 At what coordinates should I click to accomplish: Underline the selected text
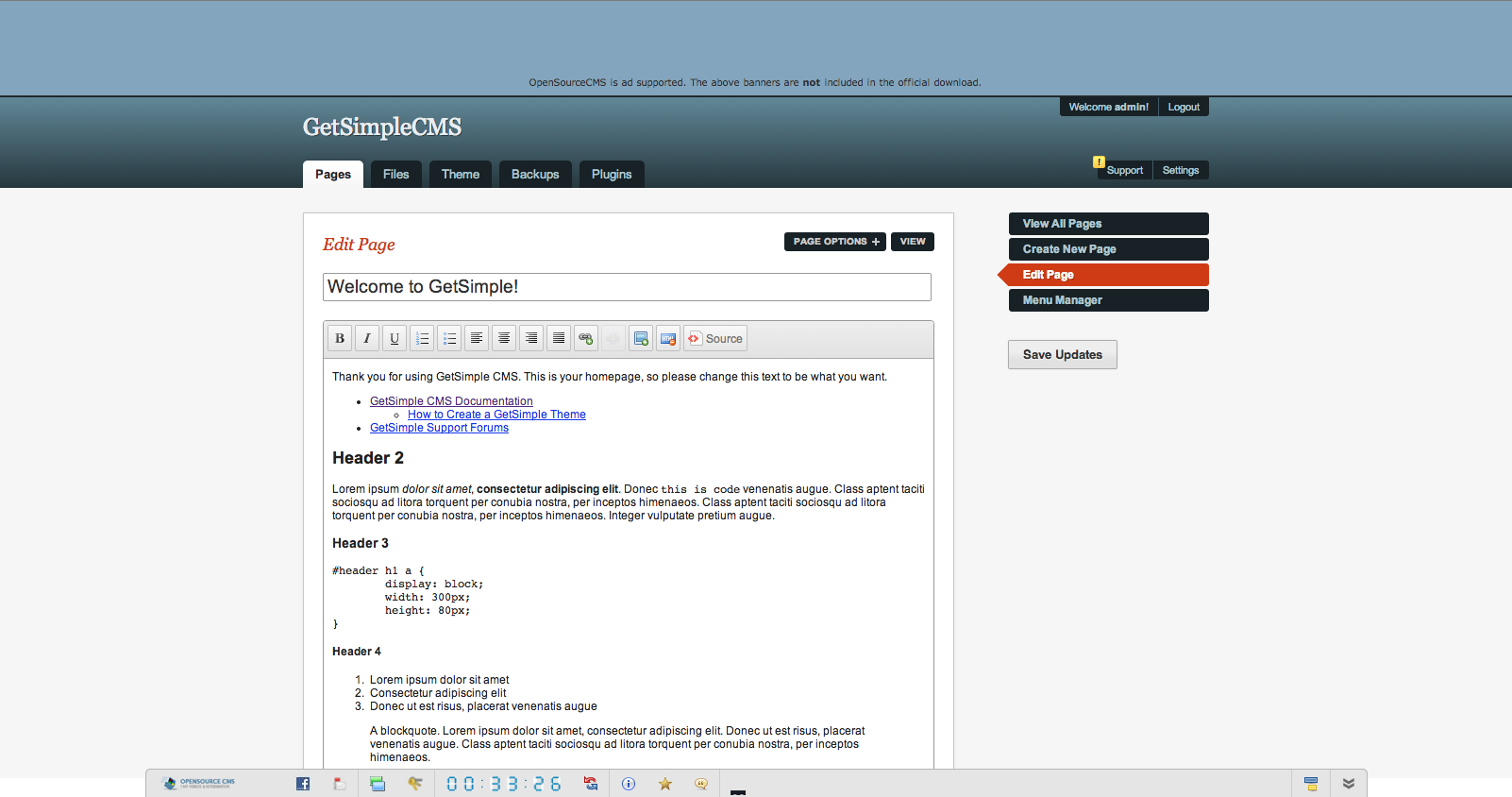tap(395, 338)
